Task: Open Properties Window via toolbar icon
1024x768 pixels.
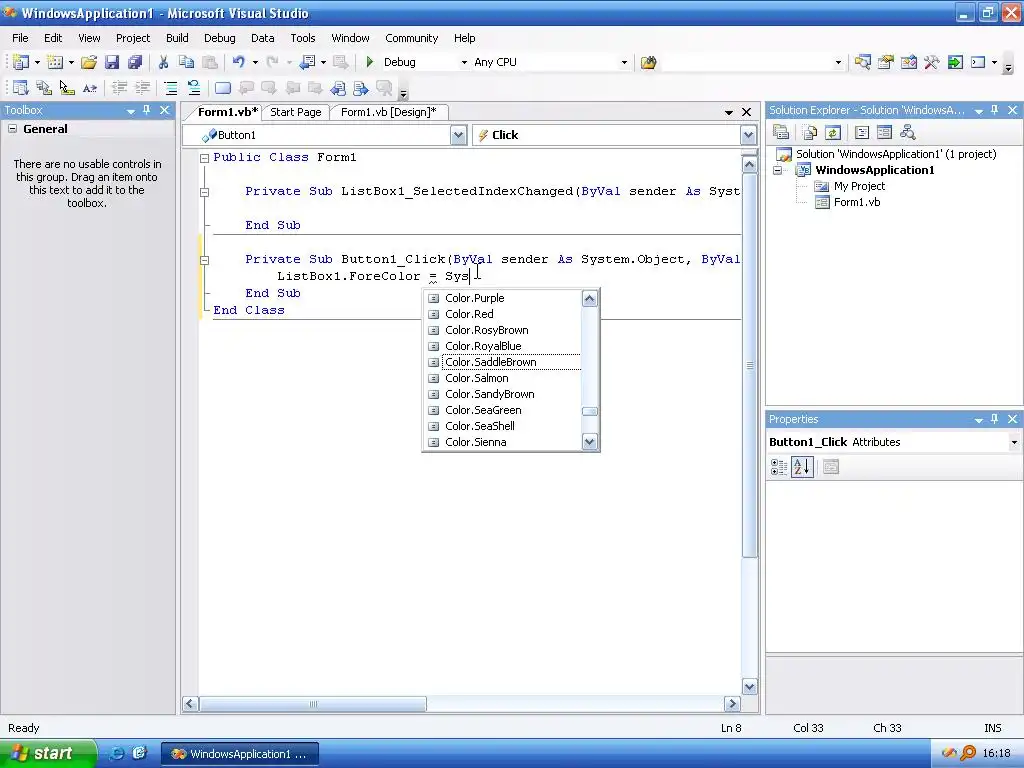Action: click(886, 62)
